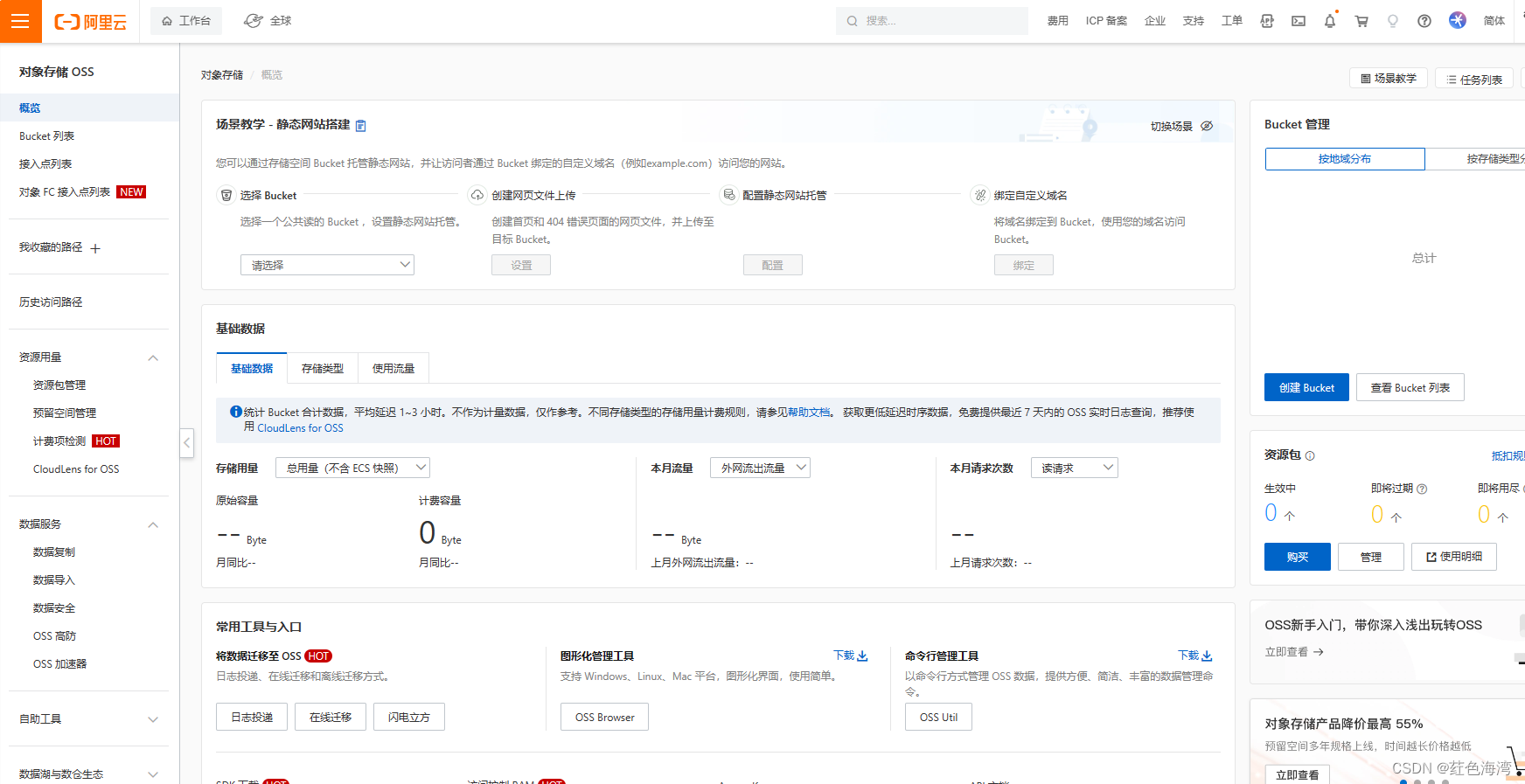
Task: Open the CloudLens for OSS notice link
Action: 300,428
